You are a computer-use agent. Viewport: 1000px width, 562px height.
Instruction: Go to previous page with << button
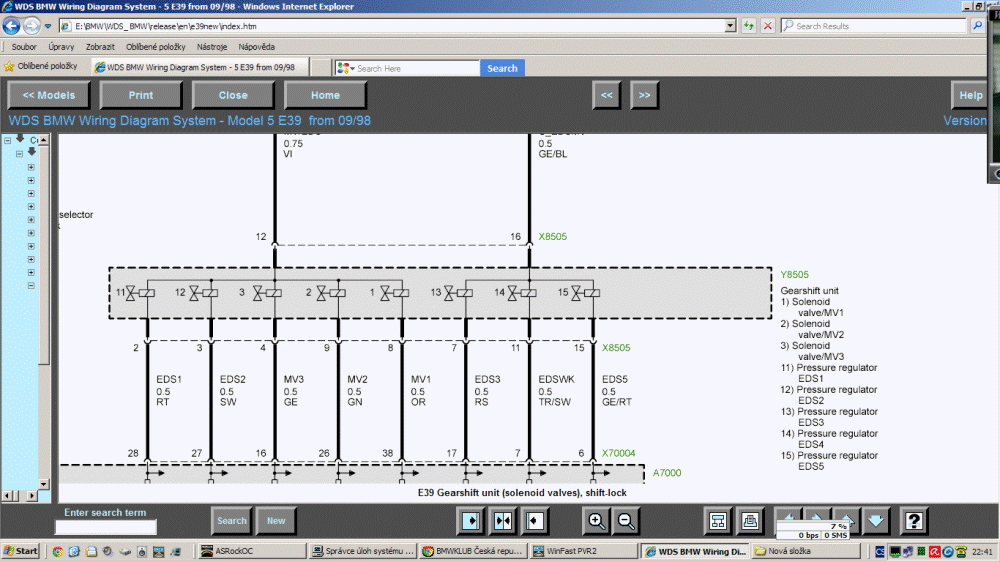coord(607,95)
